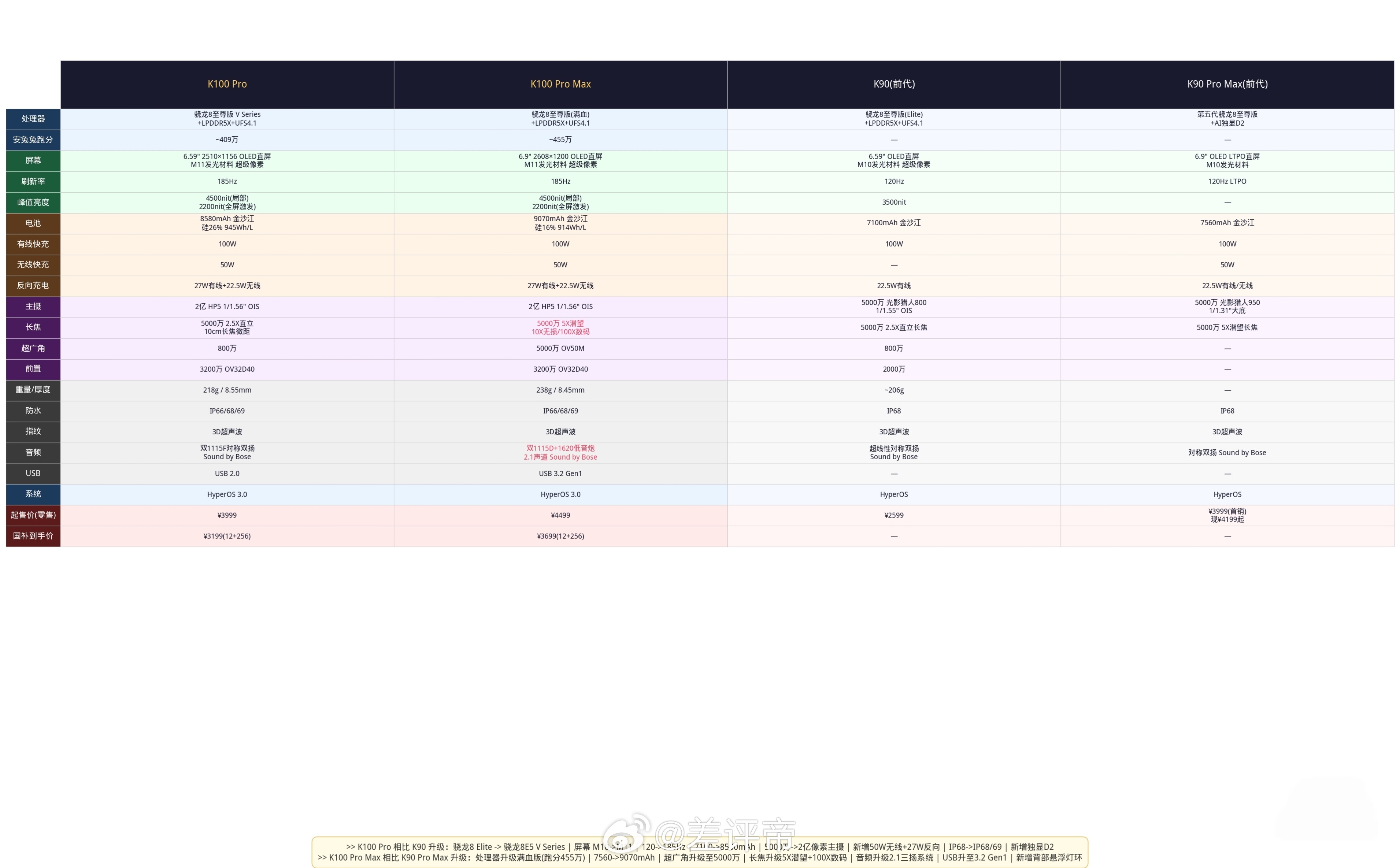The width and height of the screenshot is (1400, 868).
Task: Click the red 双1115D+1620低音炮 audio cell
Action: 560,453
